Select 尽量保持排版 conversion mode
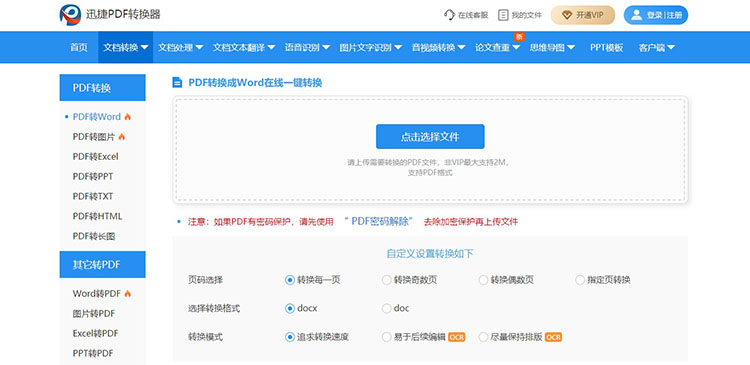750x365 pixels. pos(483,337)
